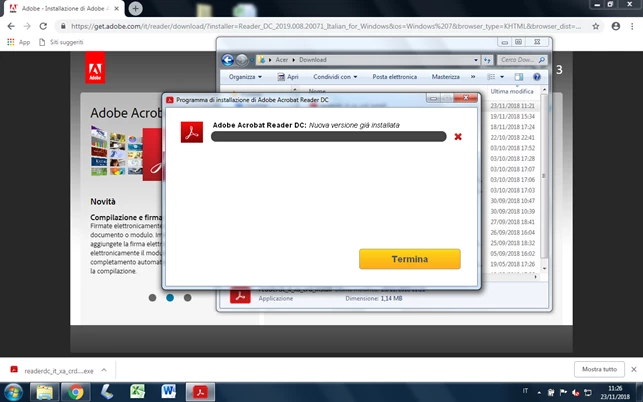Screen dimensions: 643x402
Task: Click Adobe installer taskbar icon
Action: click(x=200, y=392)
